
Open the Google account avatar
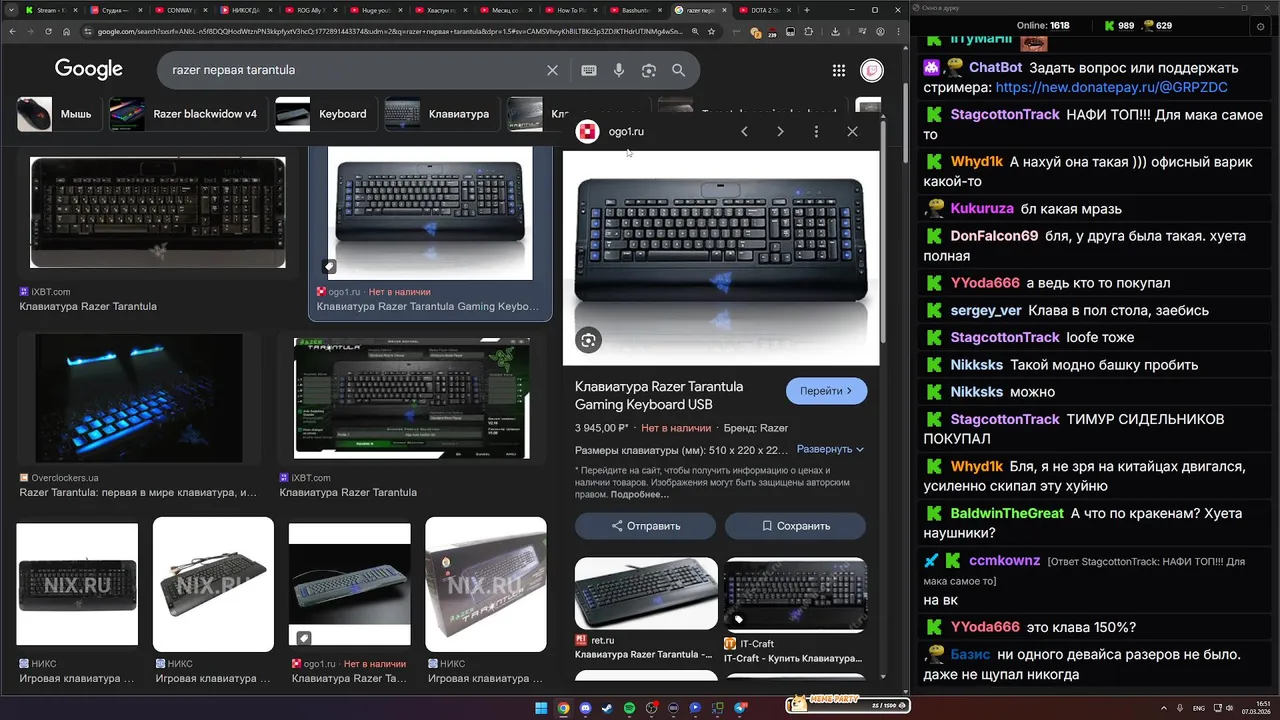[x=872, y=70]
